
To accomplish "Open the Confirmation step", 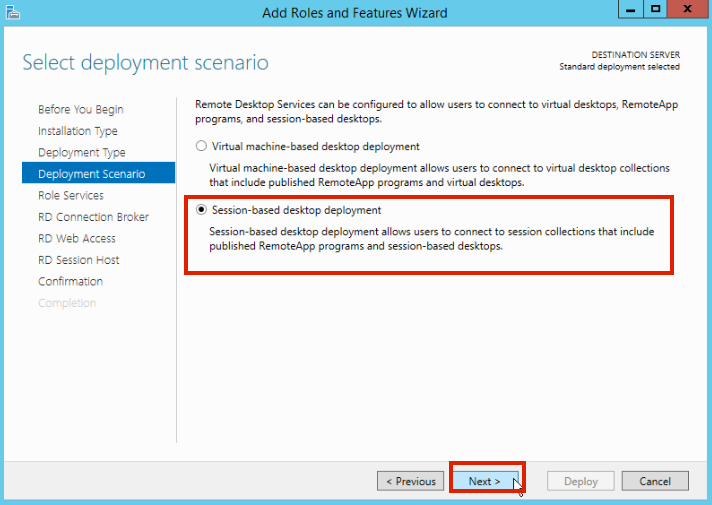I will pyautogui.click(x=71, y=282).
